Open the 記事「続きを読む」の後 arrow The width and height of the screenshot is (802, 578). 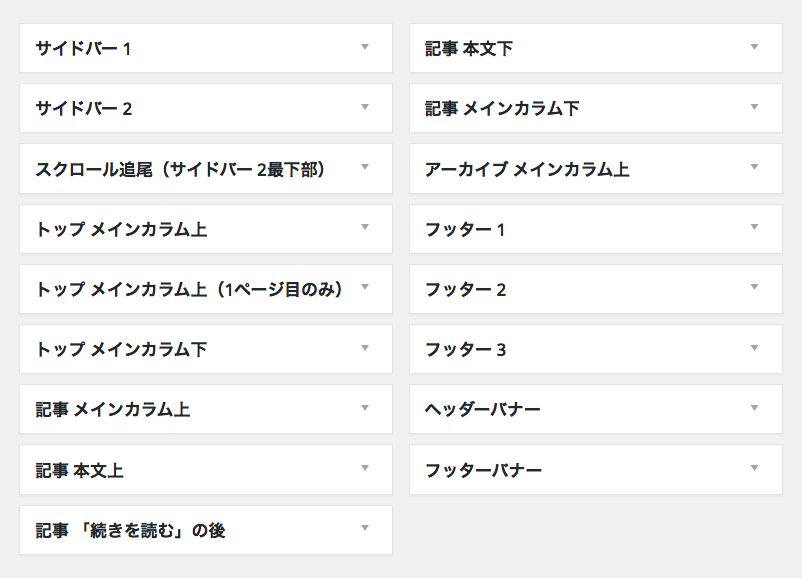pyautogui.click(x=365, y=528)
